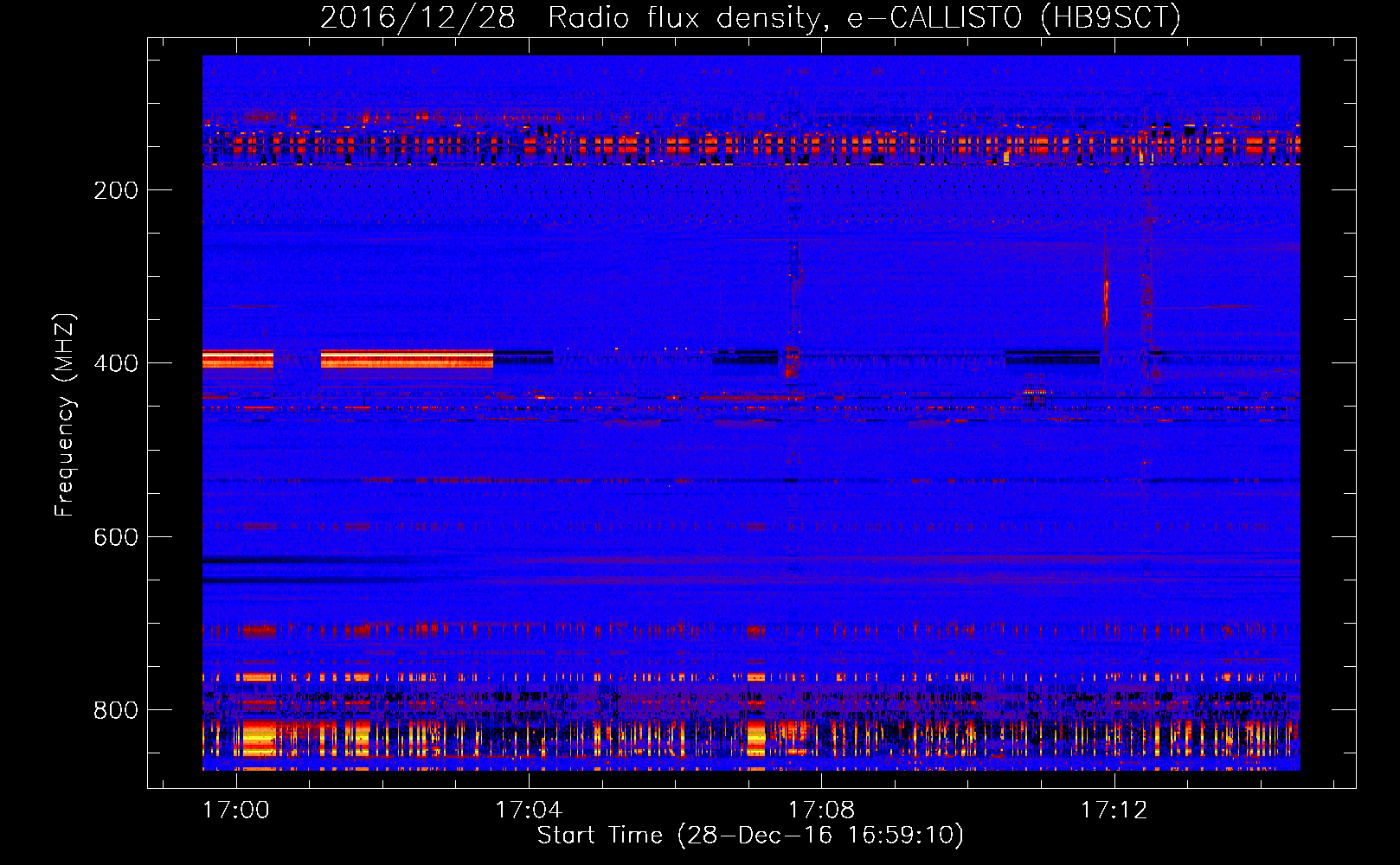Click the 'Start Time (28-Dec-16 16:59:10)' label
Image resolution: width=1400 pixels, height=865 pixels.
click(750, 836)
